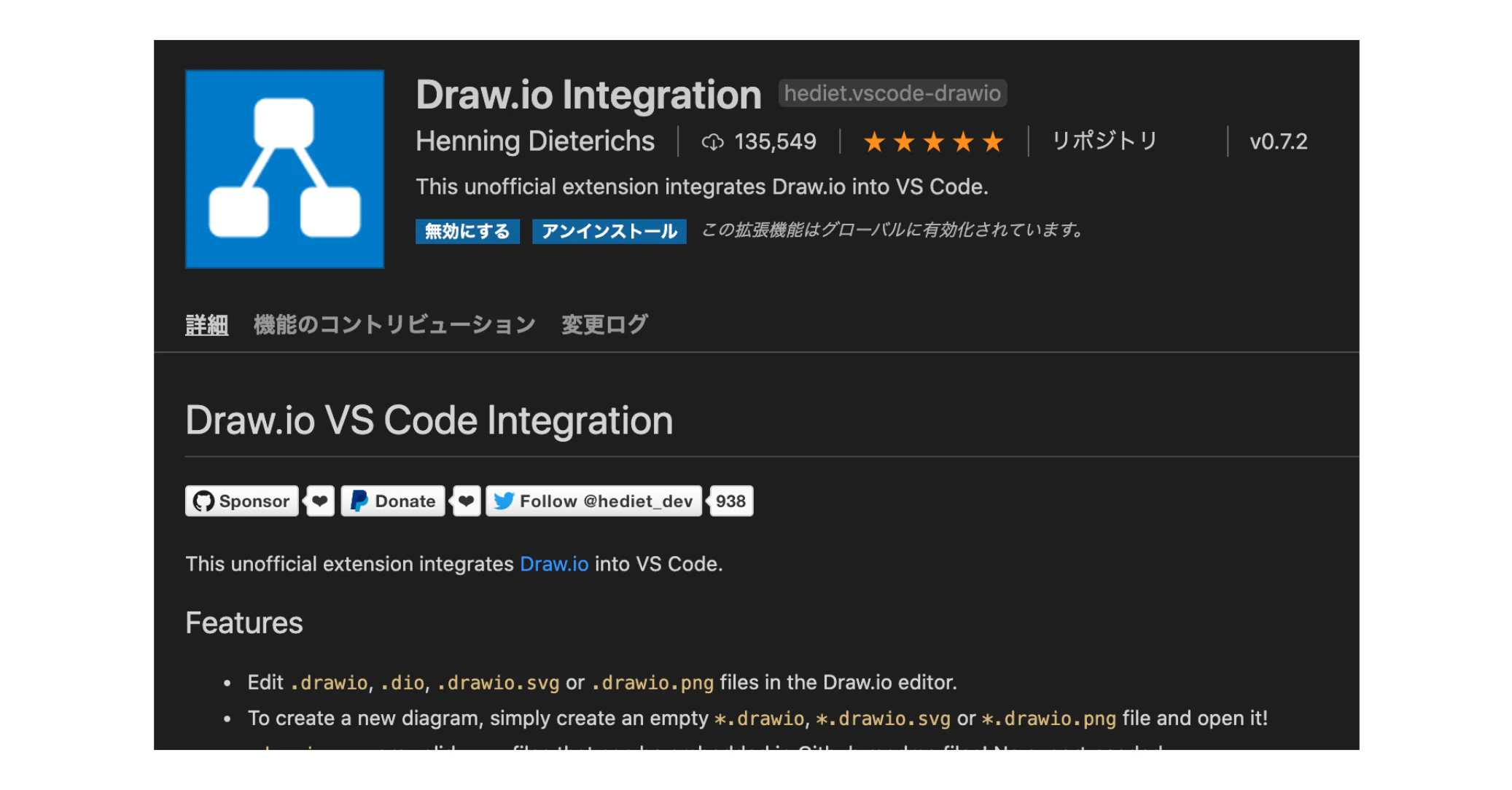Click the .drawio.png code text in Edit line

point(652,683)
